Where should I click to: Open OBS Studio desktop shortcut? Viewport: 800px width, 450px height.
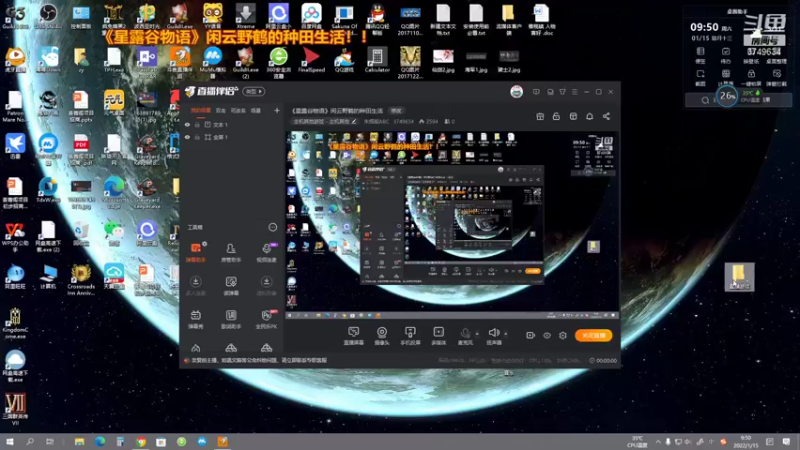pyautogui.click(x=48, y=15)
